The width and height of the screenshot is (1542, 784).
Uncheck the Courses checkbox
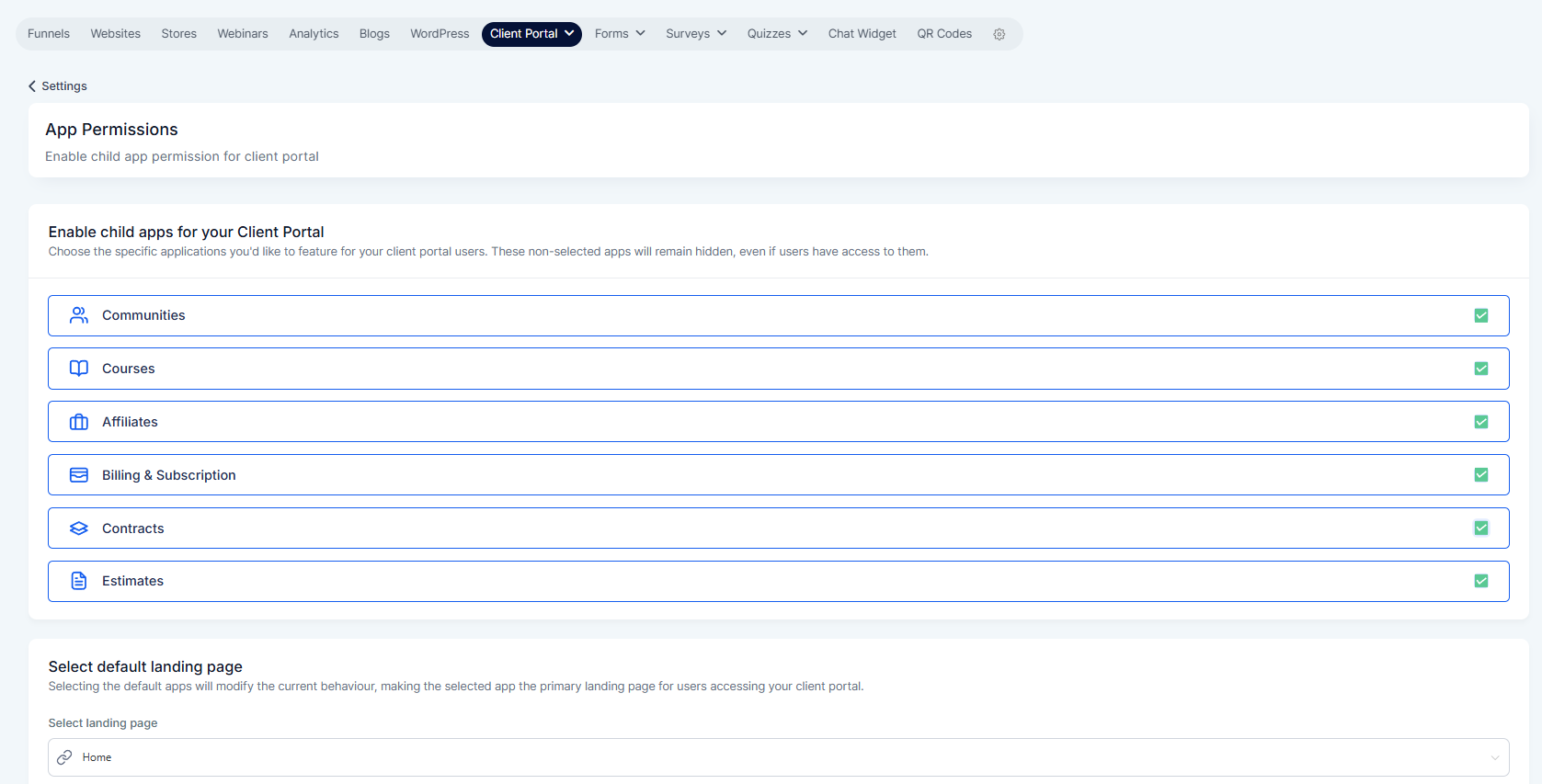pos(1481,369)
